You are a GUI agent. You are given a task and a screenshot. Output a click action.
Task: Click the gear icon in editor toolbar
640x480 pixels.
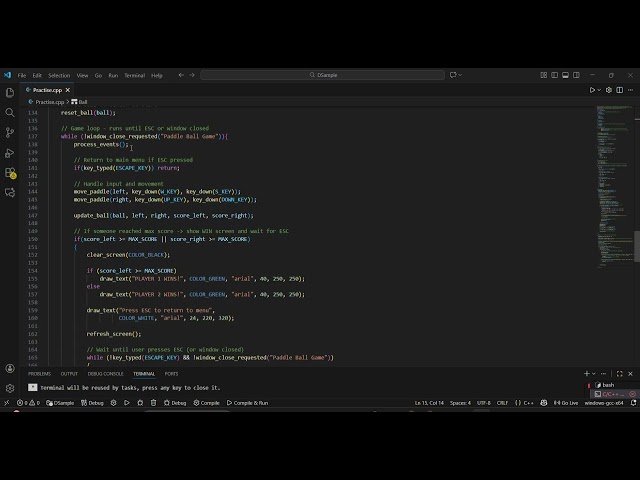[609, 90]
